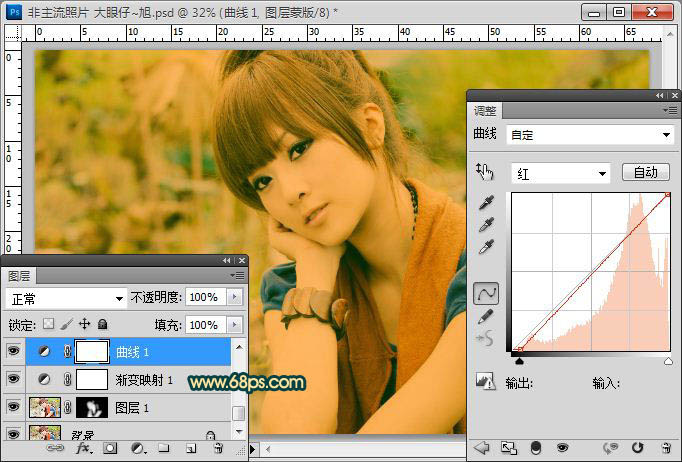
Task: Toggle visibility of 渐变映射 1 layer
Action: coord(13,379)
